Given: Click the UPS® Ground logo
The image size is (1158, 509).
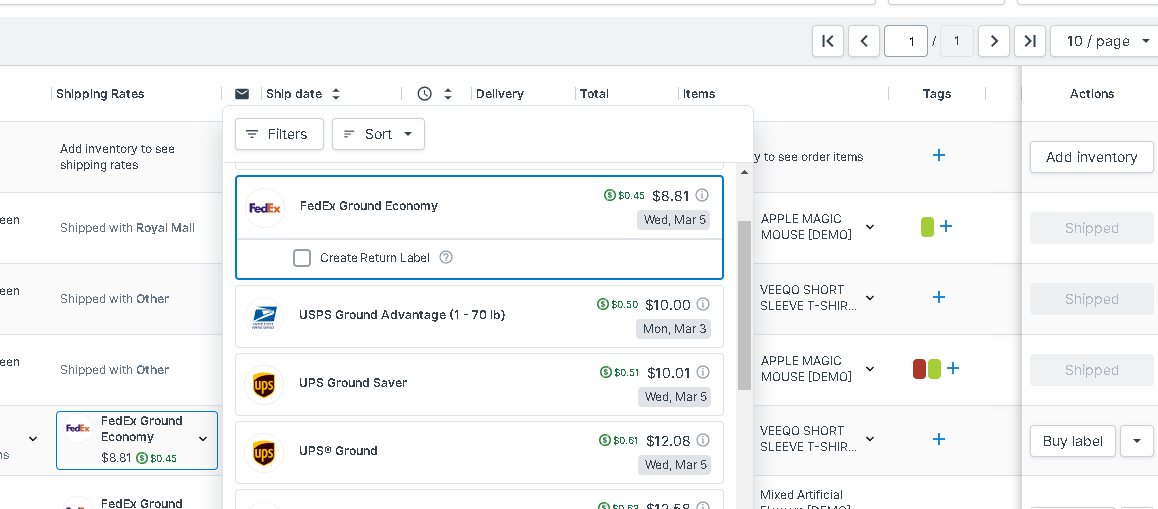Looking at the screenshot, I should coord(264,453).
